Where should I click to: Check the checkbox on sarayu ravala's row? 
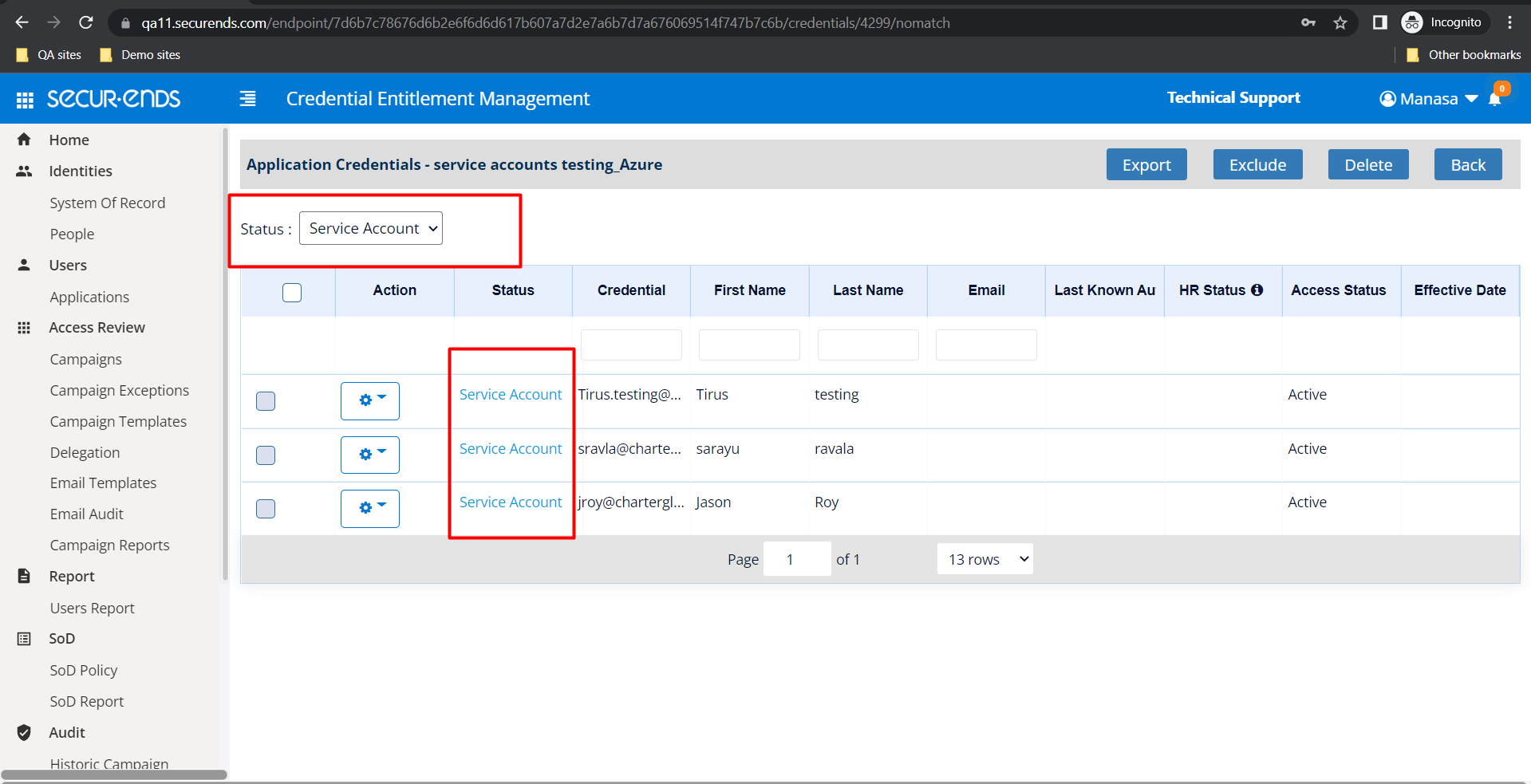265,455
